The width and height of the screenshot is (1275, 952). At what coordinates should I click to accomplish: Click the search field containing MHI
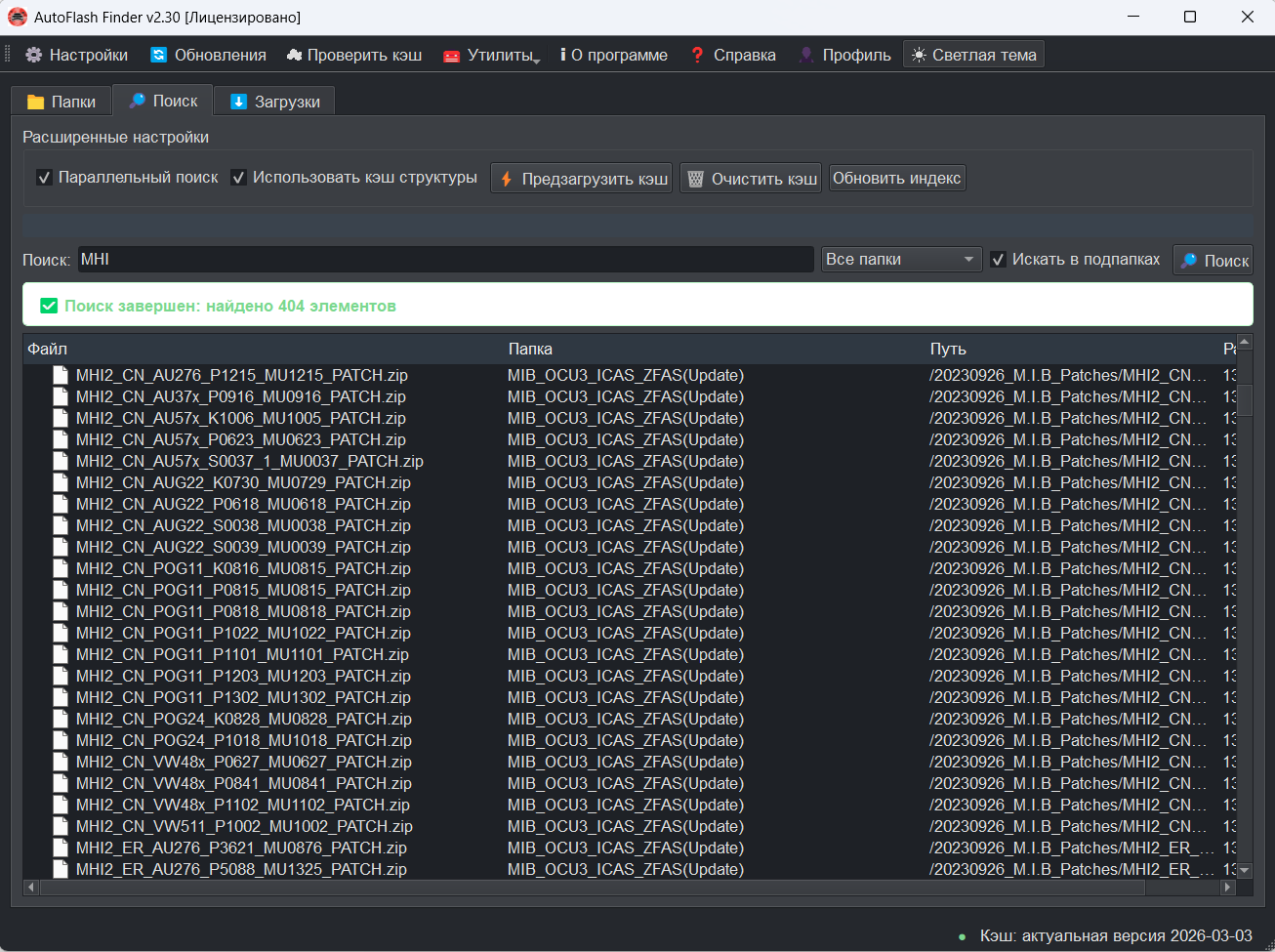point(445,260)
